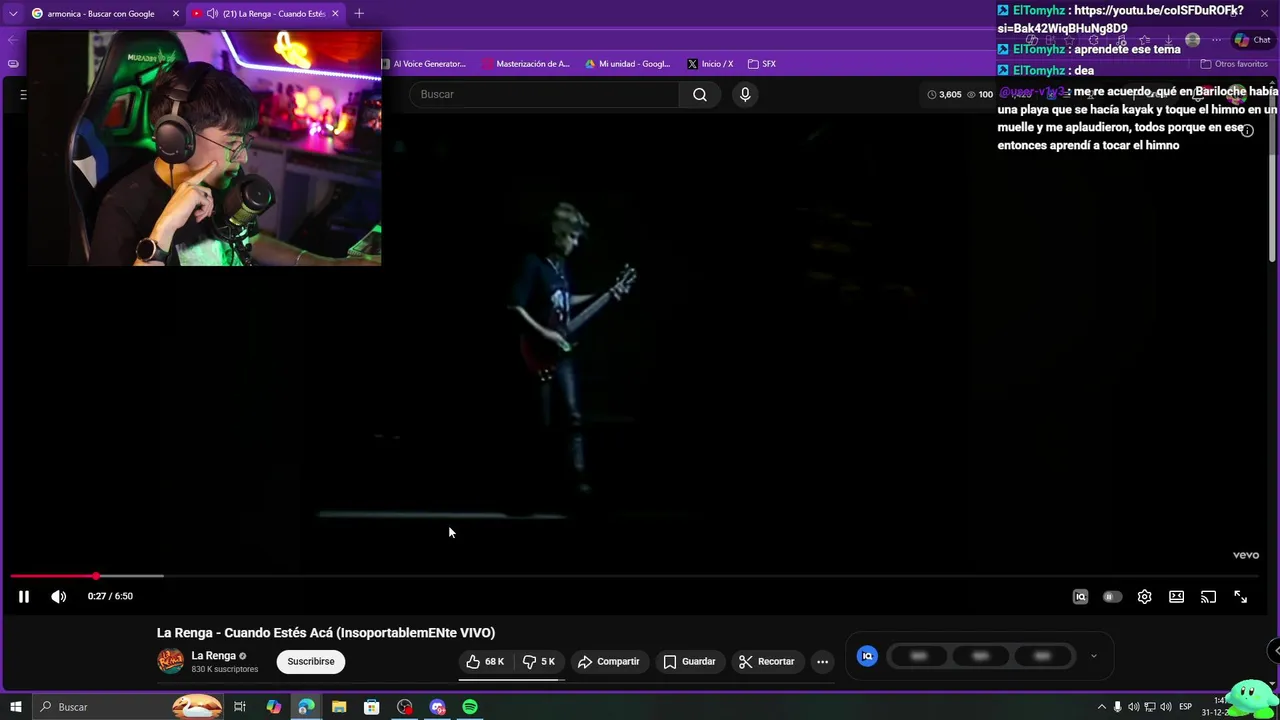The width and height of the screenshot is (1280, 720).
Task: Like the video with 68 K likes
Action: pyautogui.click(x=485, y=662)
